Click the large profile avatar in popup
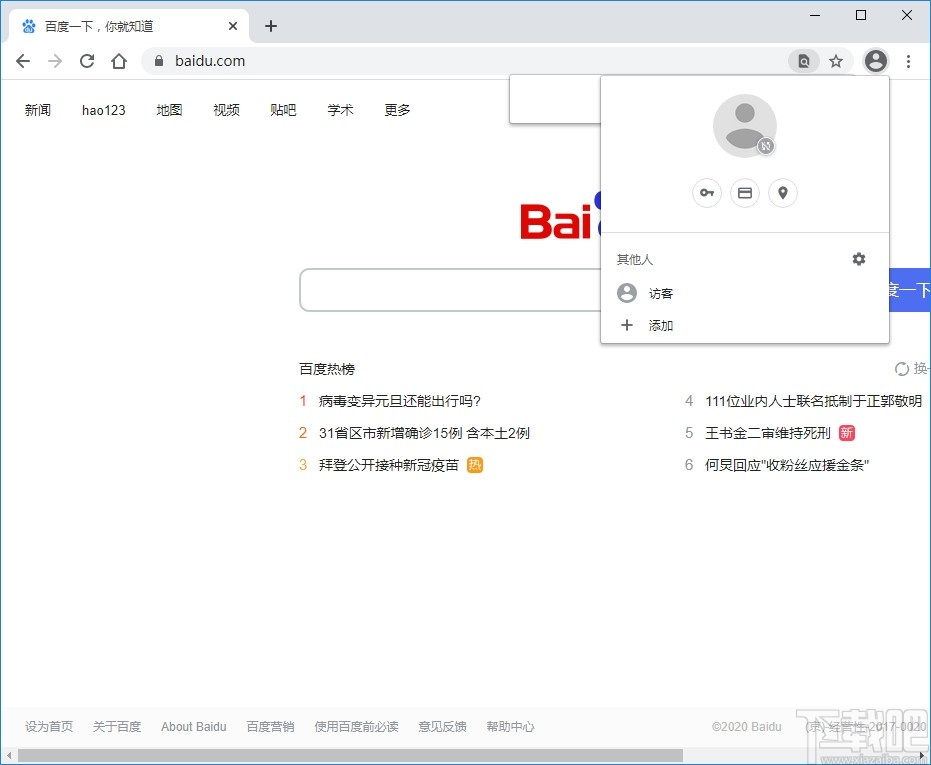 [745, 125]
